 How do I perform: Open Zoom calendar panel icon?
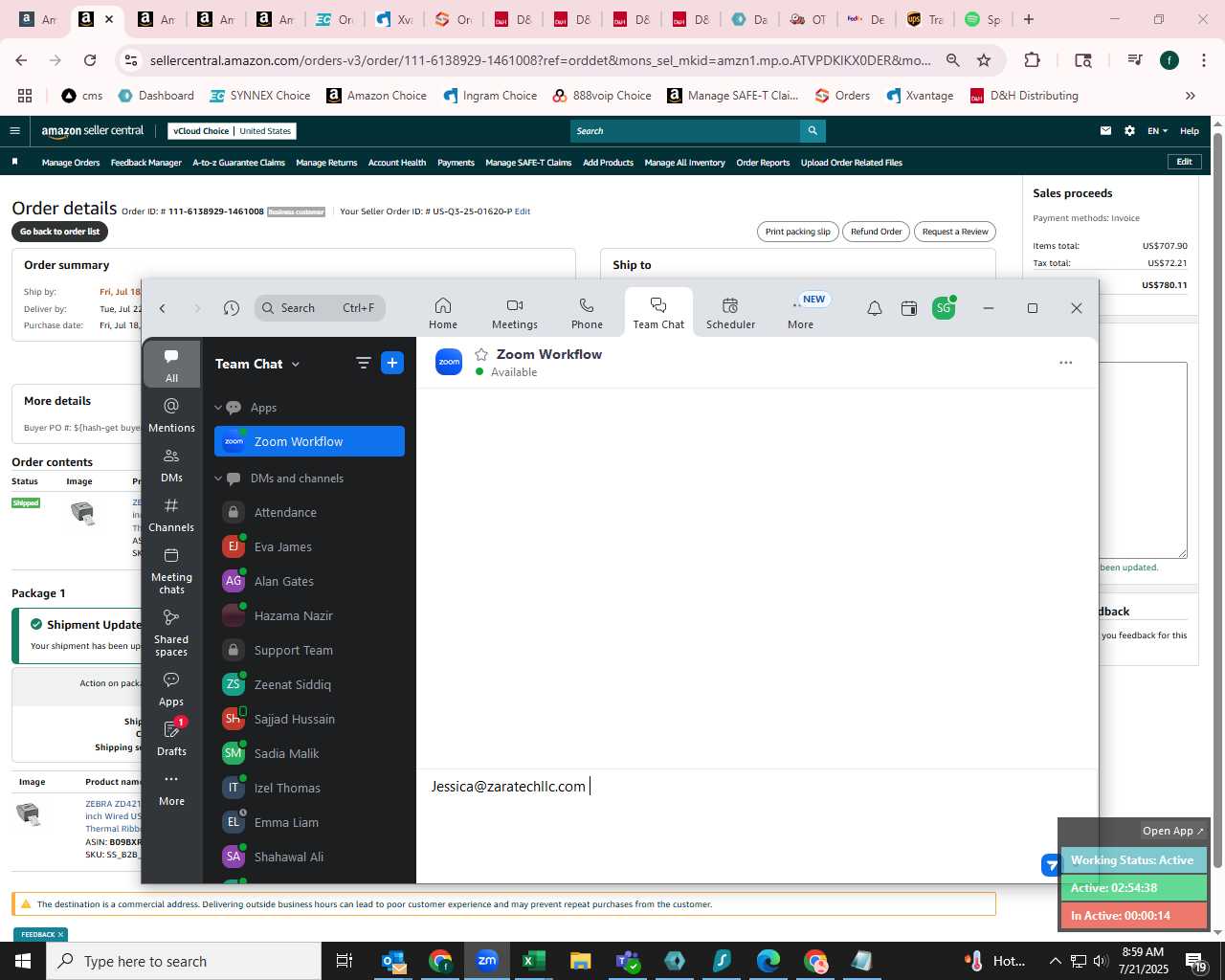pos(909,308)
